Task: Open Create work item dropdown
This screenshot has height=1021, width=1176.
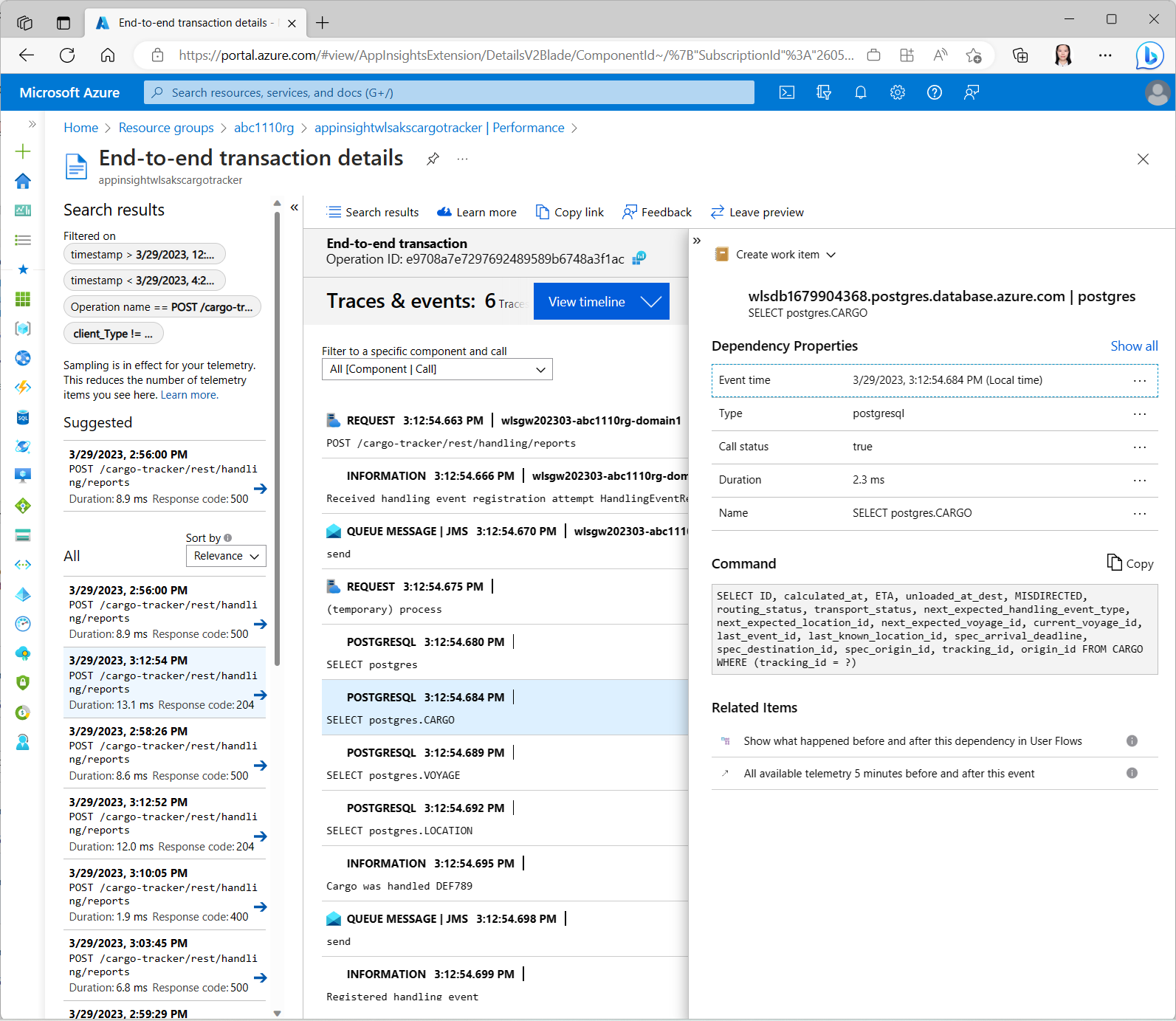Action: [775, 255]
